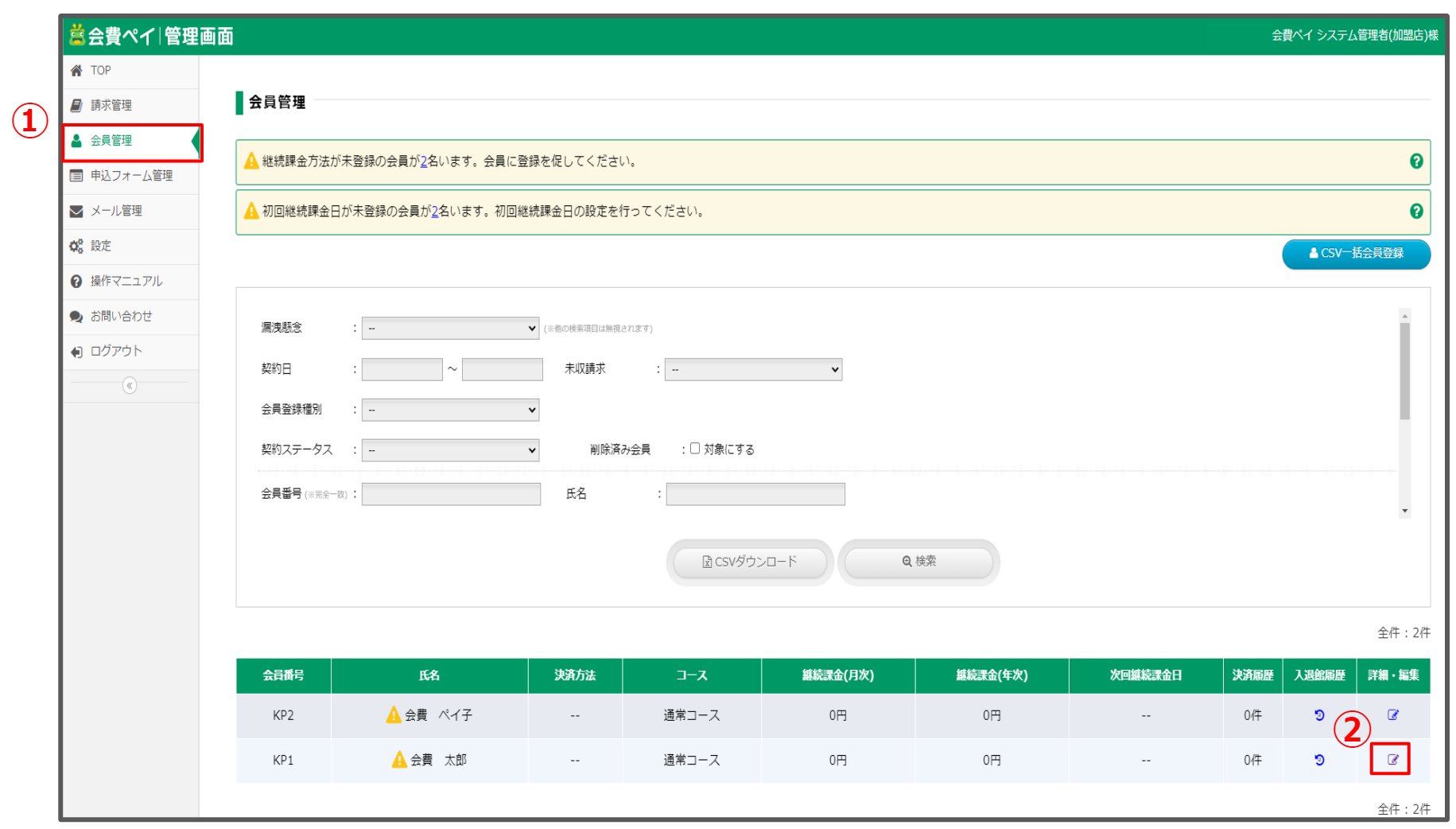Edit details of member KP1

tap(1393, 759)
